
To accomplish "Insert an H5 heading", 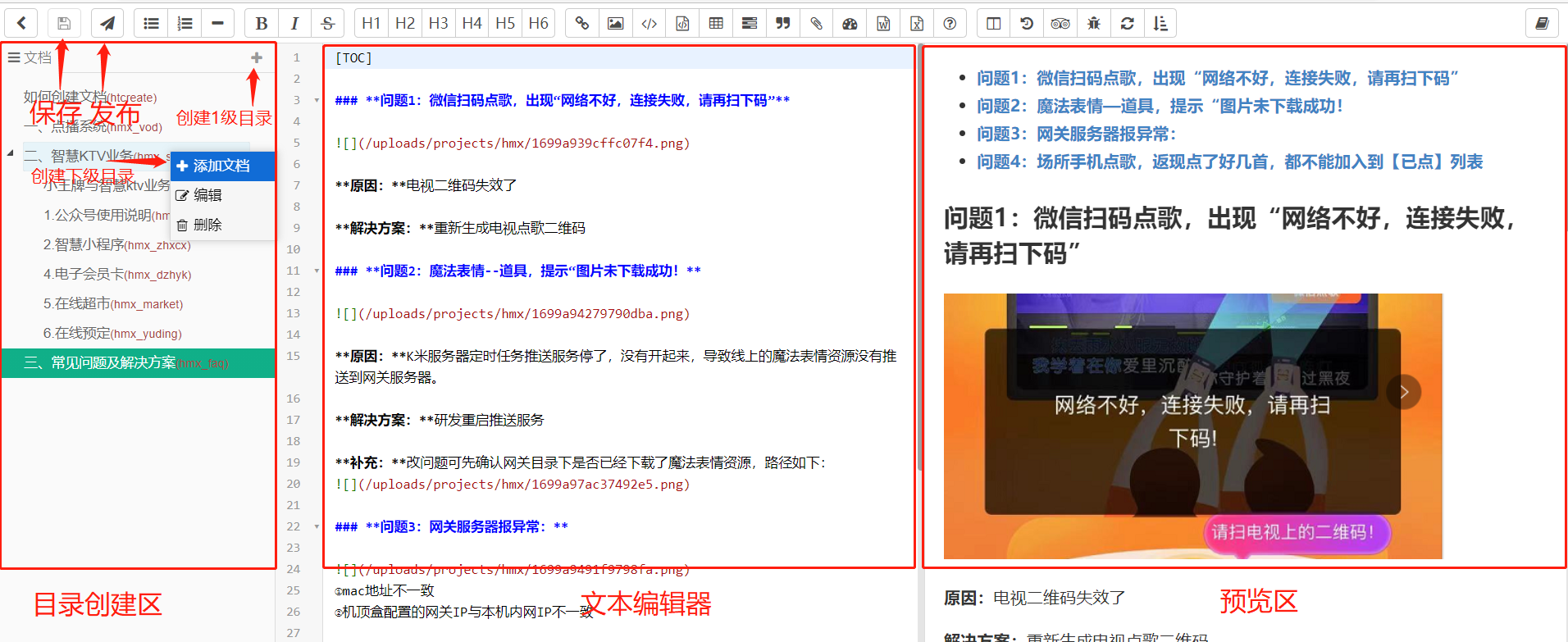I will pyautogui.click(x=505, y=23).
